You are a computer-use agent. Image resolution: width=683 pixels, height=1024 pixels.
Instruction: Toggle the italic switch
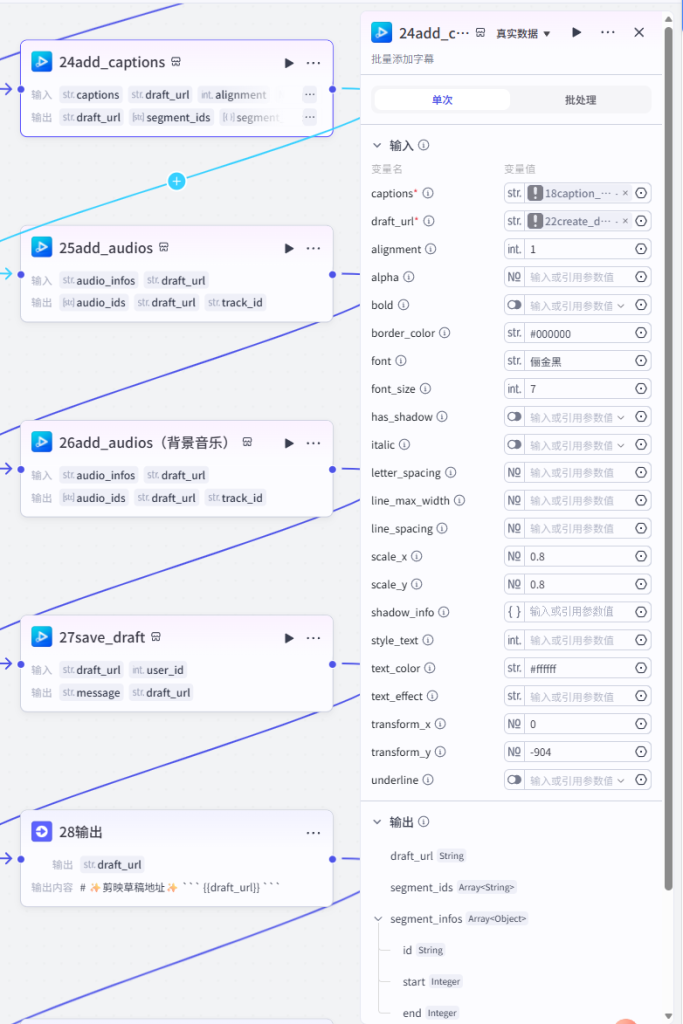[515, 445]
